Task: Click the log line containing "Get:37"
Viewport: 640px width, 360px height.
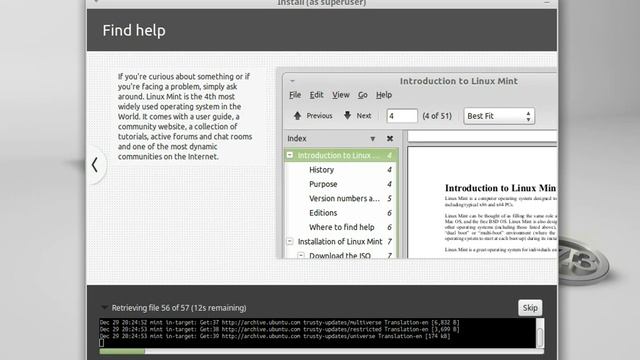Action: 279,322
